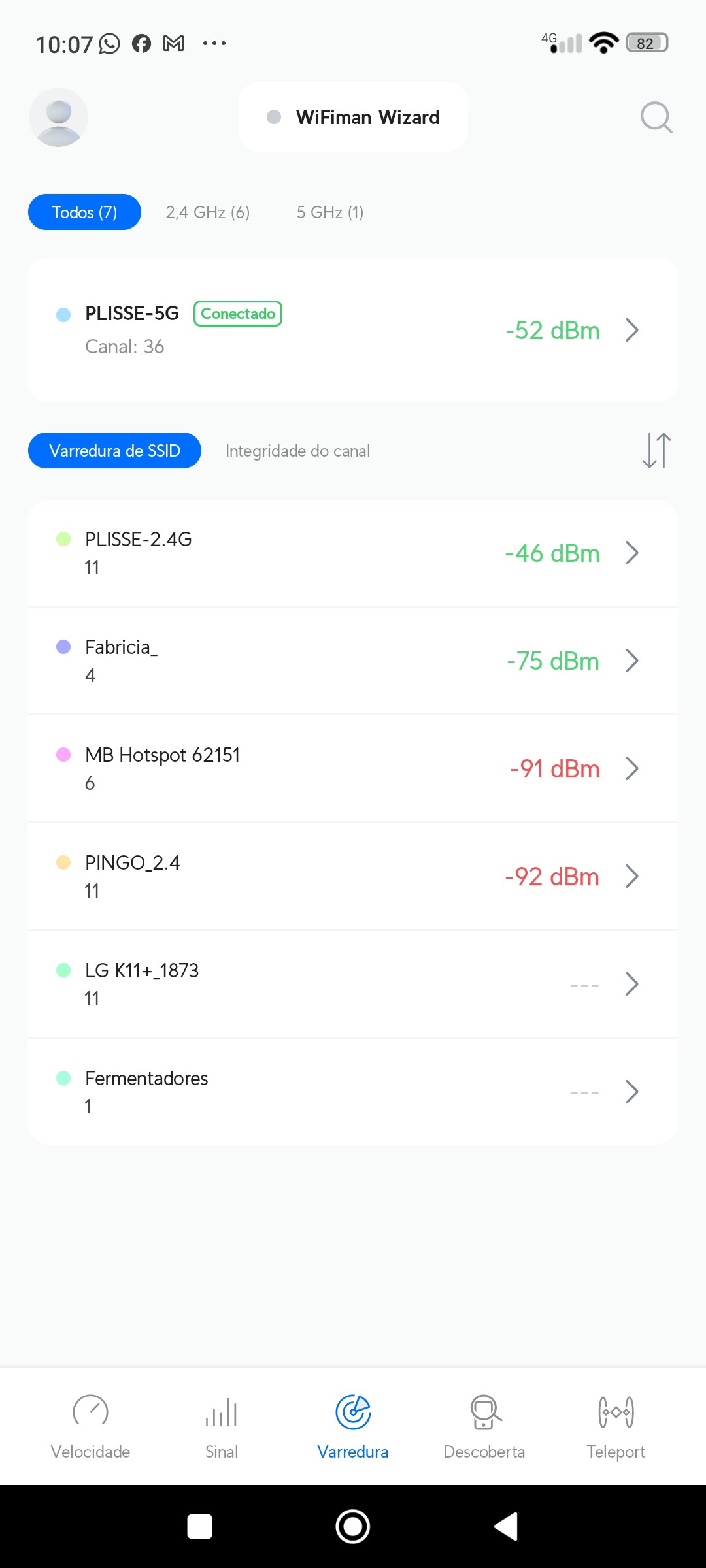706x1568 pixels.
Task: Open the user profile avatar
Action: click(x=59, y=118)
